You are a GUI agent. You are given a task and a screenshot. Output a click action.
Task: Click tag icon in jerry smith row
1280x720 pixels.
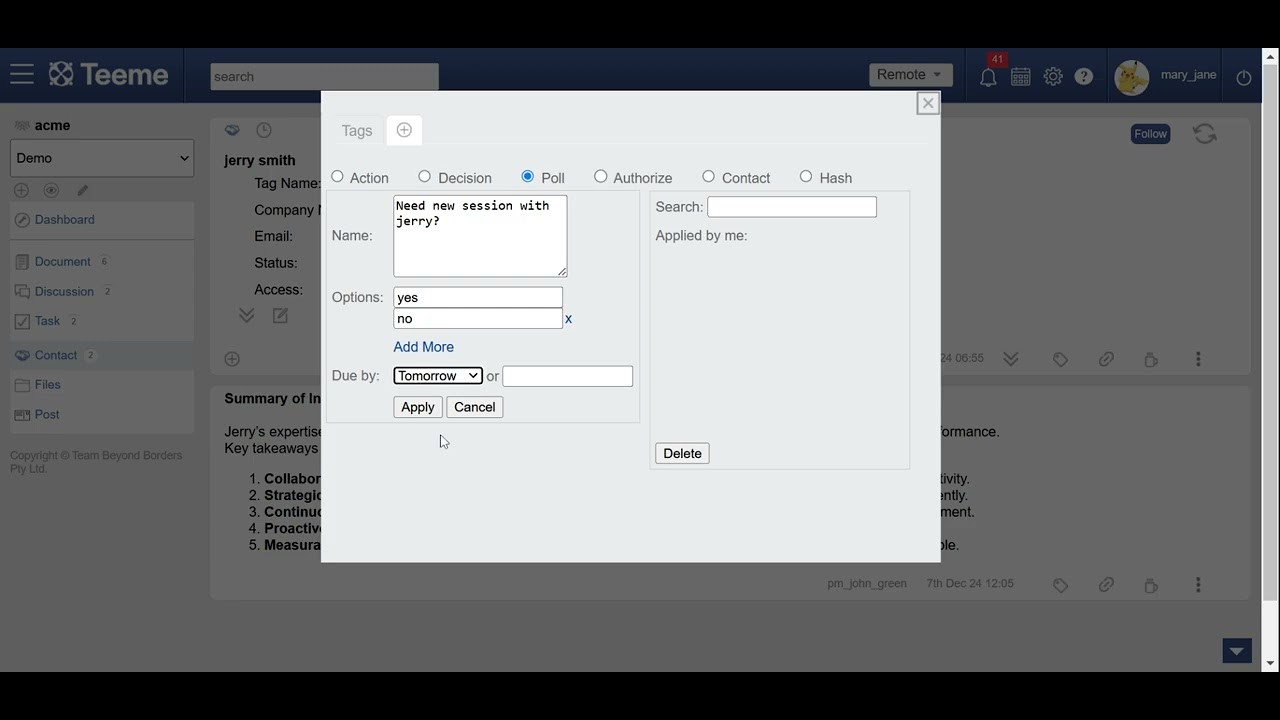coord(1060,359)
